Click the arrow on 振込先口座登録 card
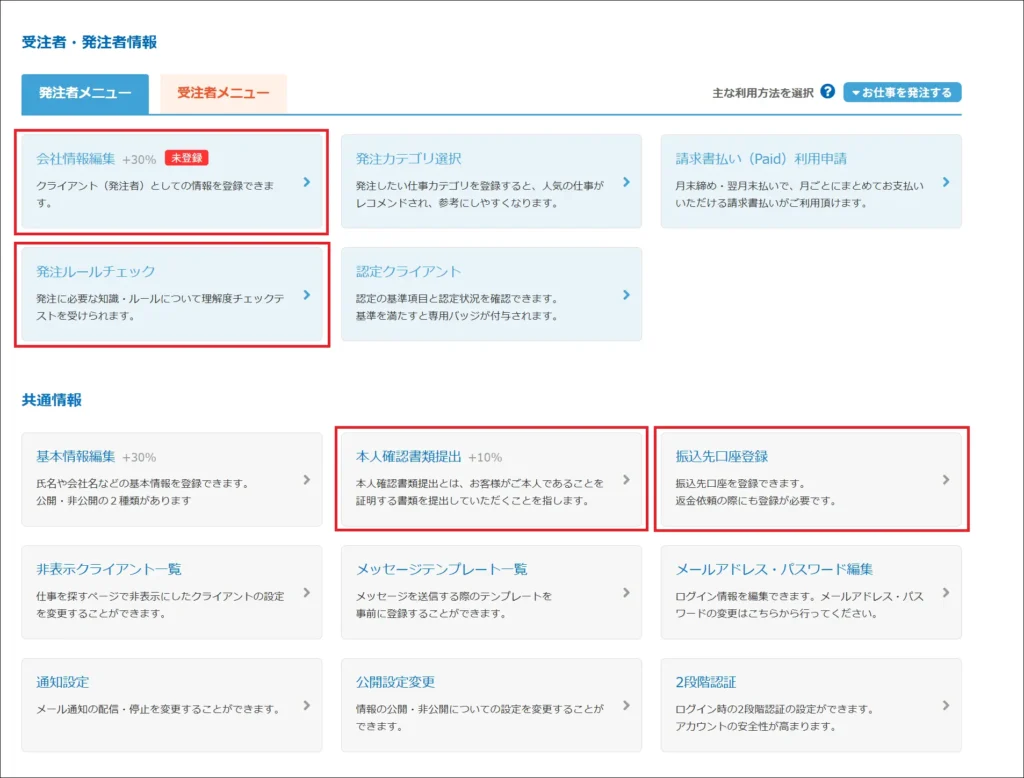 pos(946,479)
